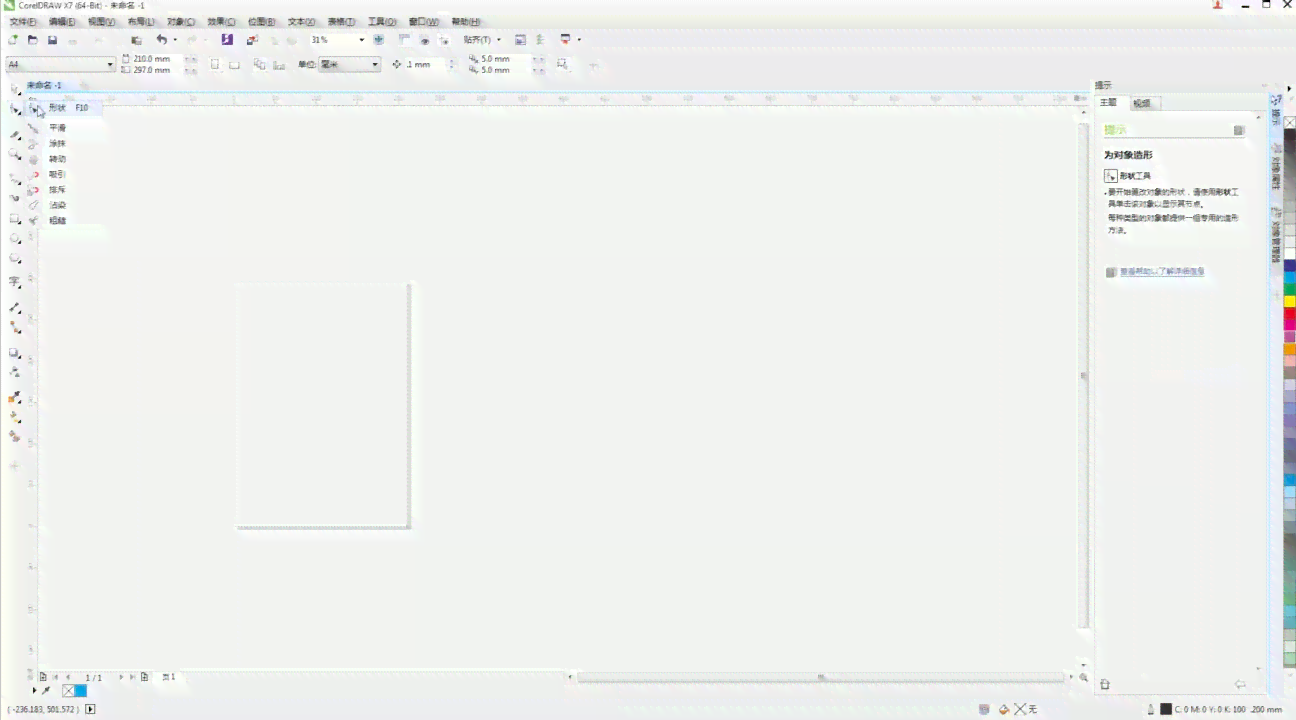Screen dimensions: 1296x720
Task: Select the Text (字) tool
Action: pos(15,282)
